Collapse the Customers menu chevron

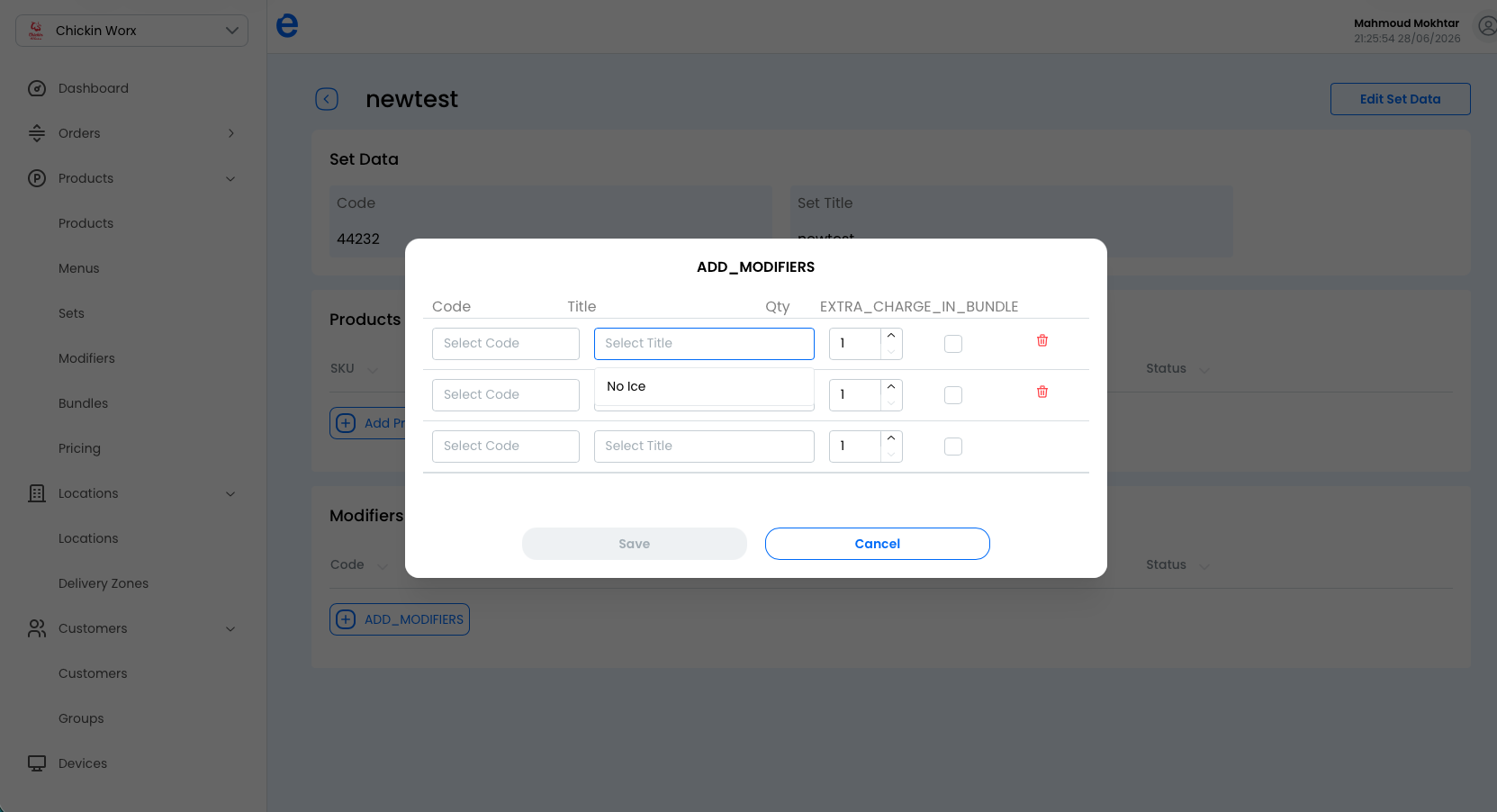[230, 628]
